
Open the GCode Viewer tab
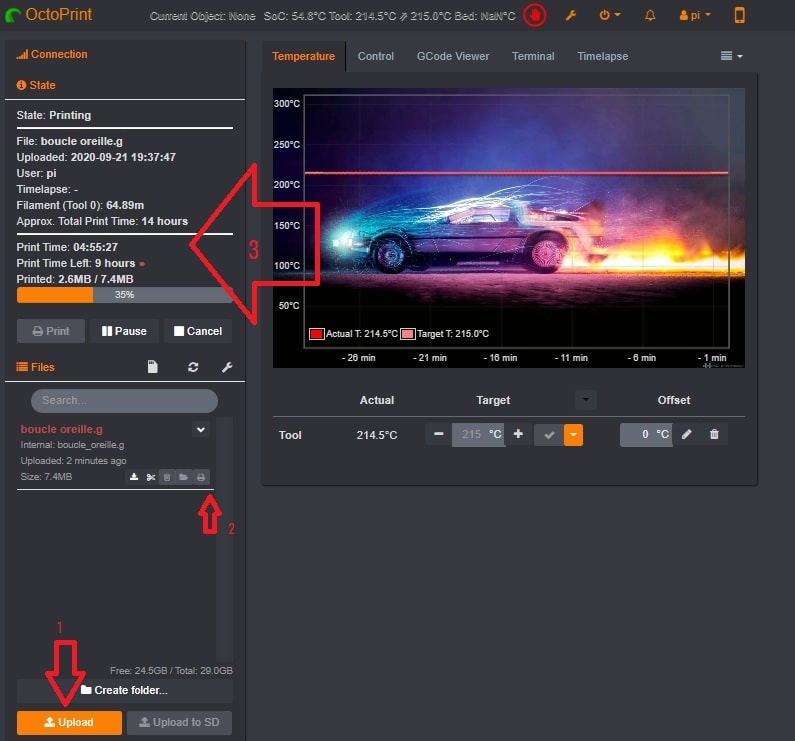pos(453,56)
